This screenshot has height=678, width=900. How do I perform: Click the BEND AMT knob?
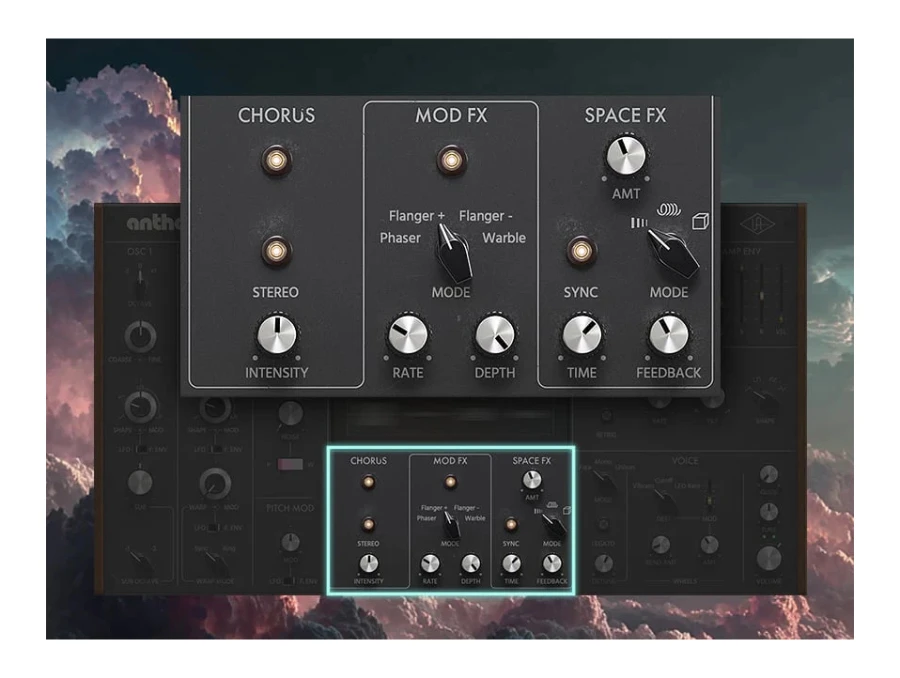[x=661, y=545]
